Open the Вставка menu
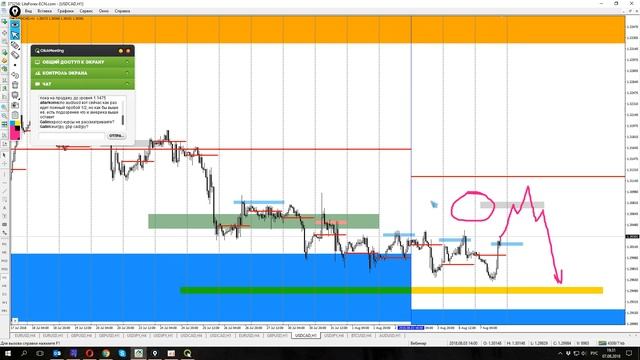The image size is (640, 360). point(44,11)
